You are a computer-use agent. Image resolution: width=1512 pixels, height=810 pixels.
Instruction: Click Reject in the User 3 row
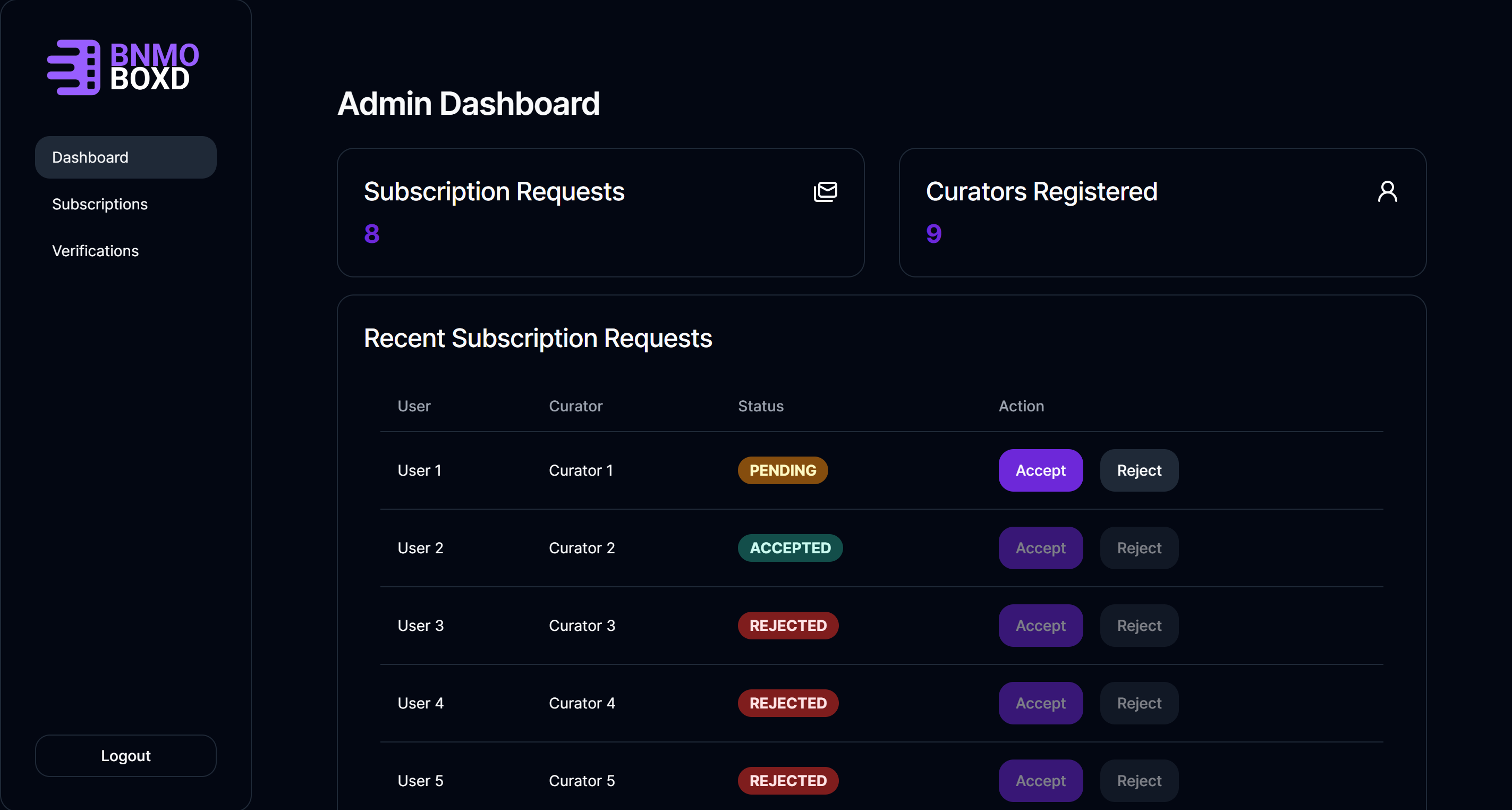coord(1139,626)
